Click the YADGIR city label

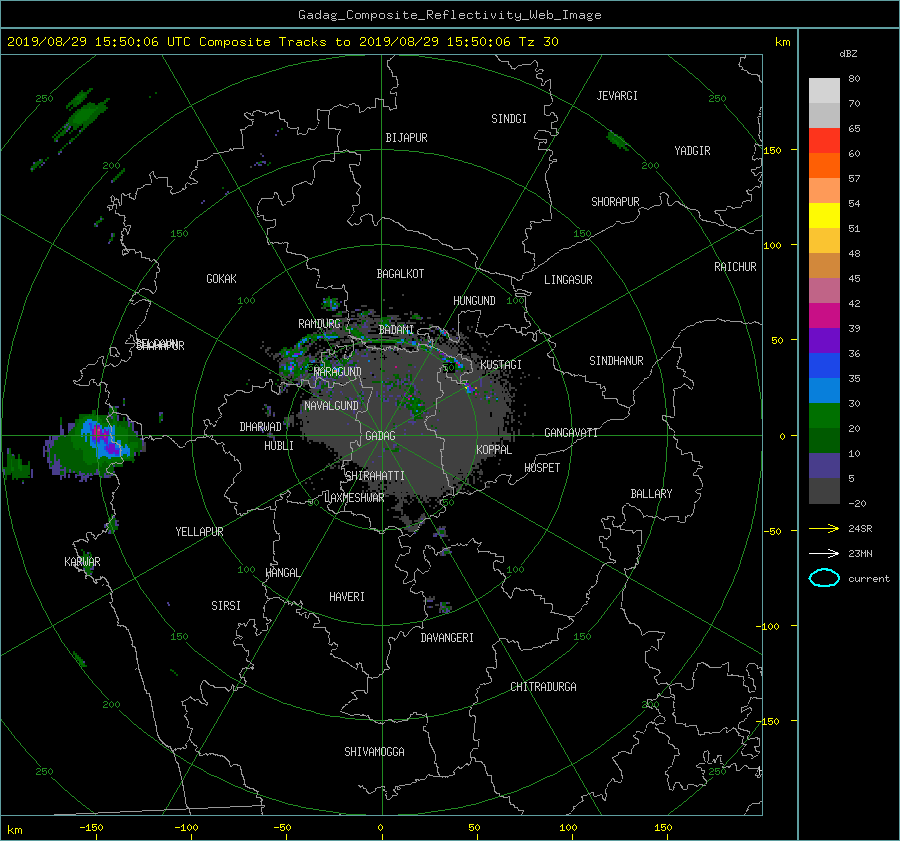(692, 150)
